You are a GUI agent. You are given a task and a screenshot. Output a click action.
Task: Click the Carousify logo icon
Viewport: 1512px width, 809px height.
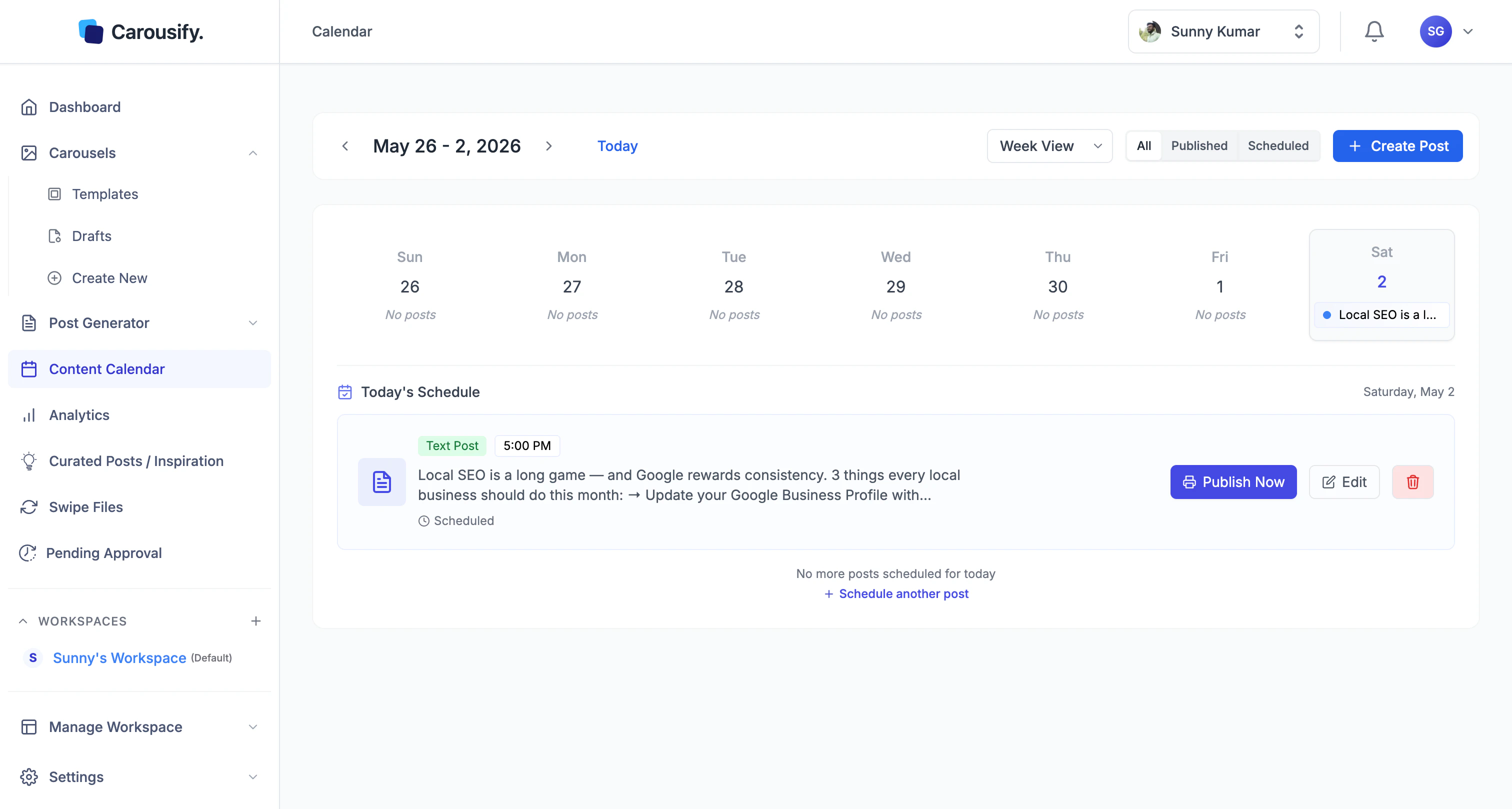tap(90, 31)
